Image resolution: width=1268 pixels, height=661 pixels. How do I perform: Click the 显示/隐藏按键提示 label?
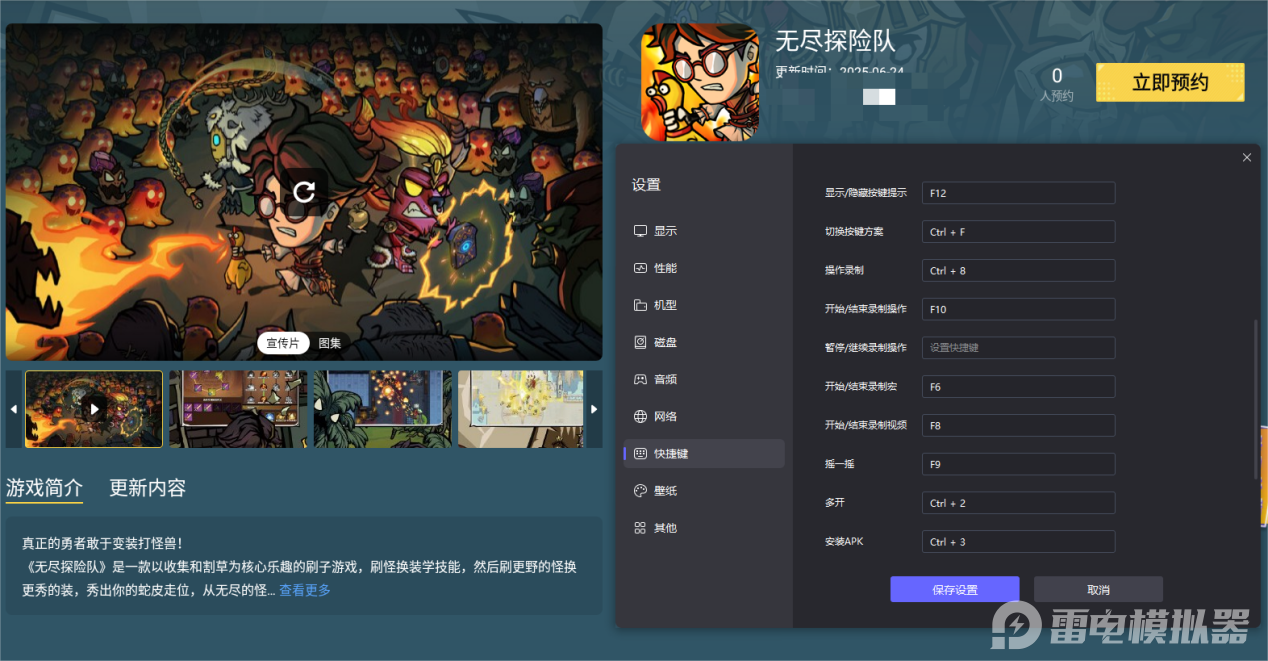tap(866, 193)
